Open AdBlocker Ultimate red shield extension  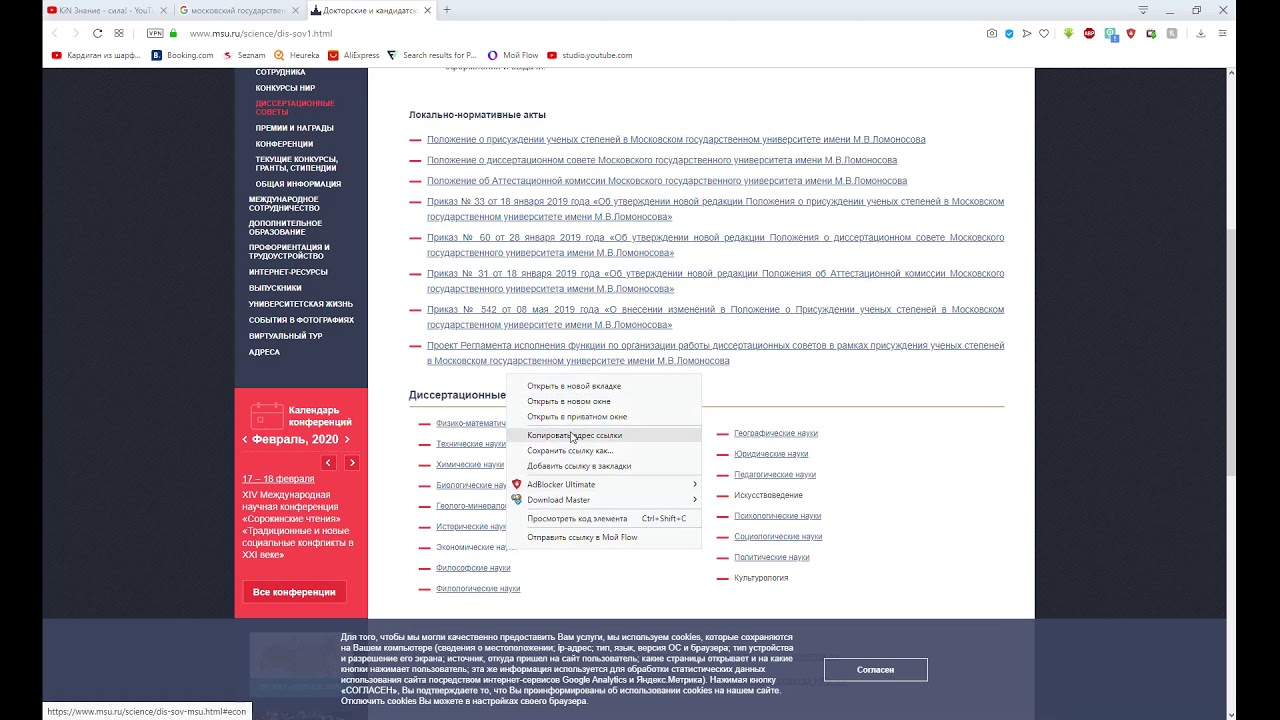[x=1131, y=33]
